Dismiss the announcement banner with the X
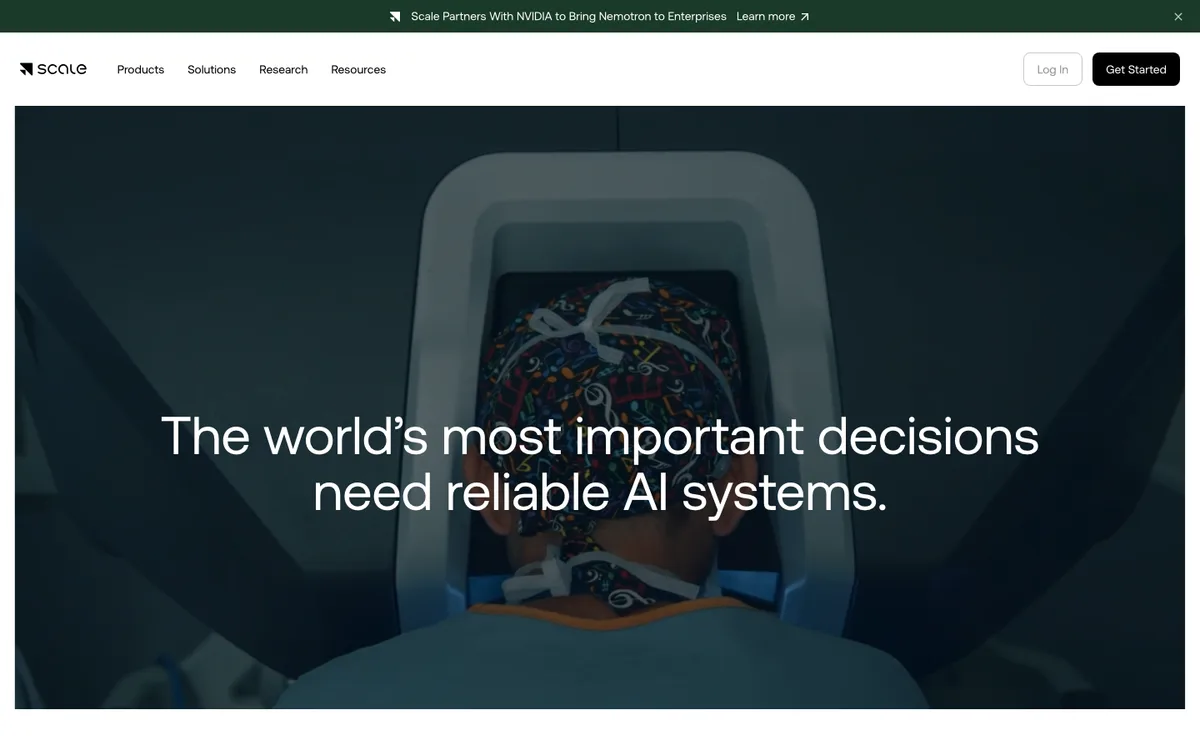This screenshot has height=750, width=1200. (1178, 17)
